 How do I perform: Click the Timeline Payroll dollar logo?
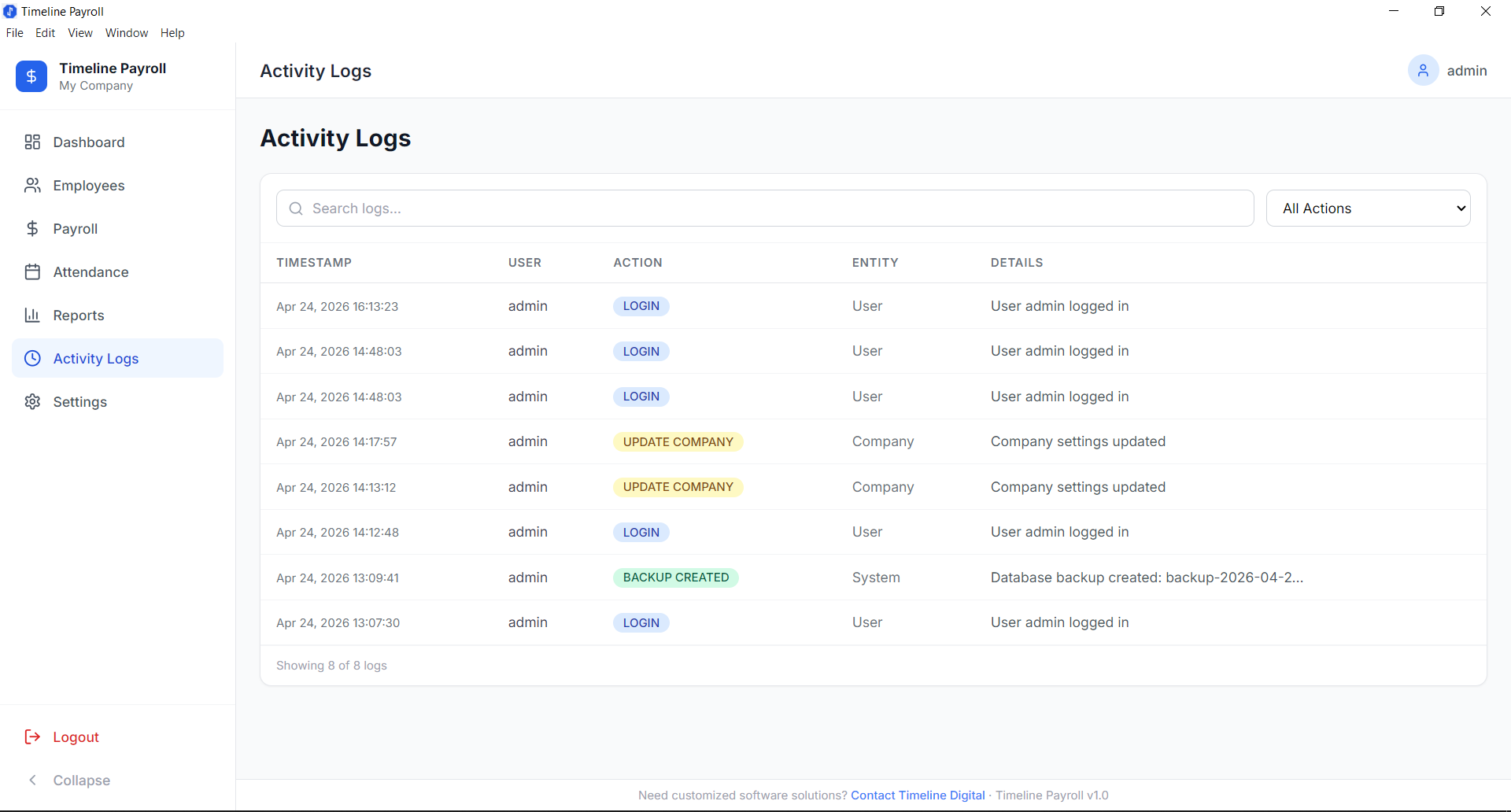31,76
